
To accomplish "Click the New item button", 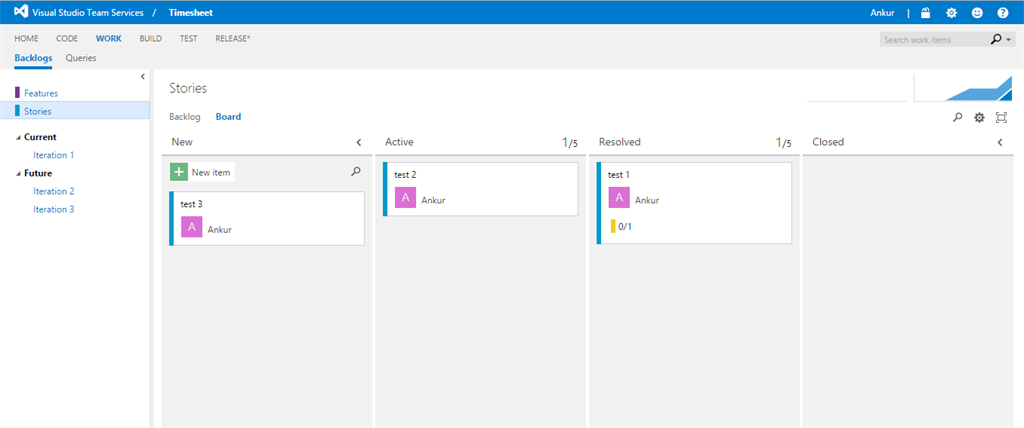I will coord(202,172).
